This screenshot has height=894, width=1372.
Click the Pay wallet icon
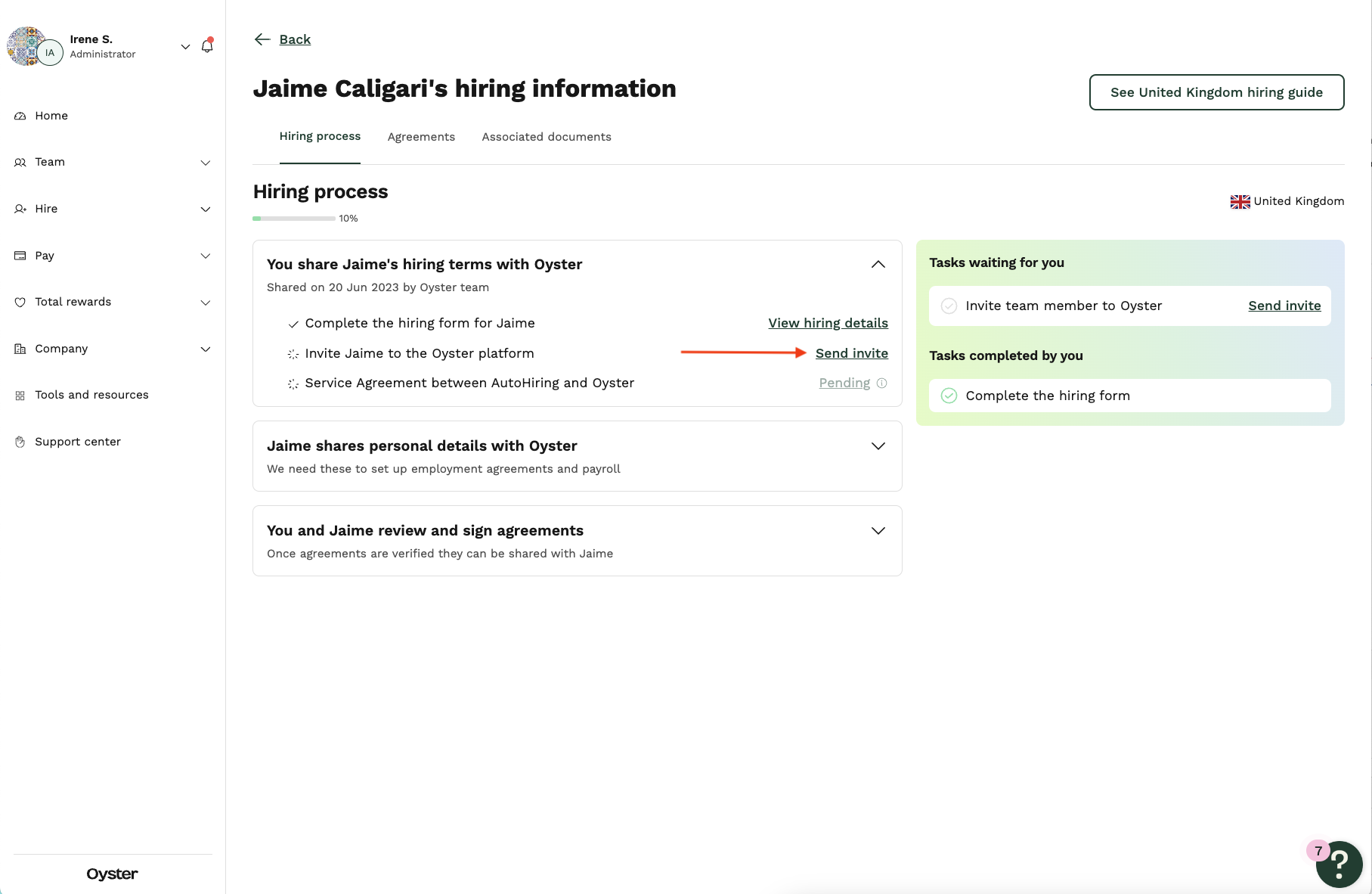point(20,256)
